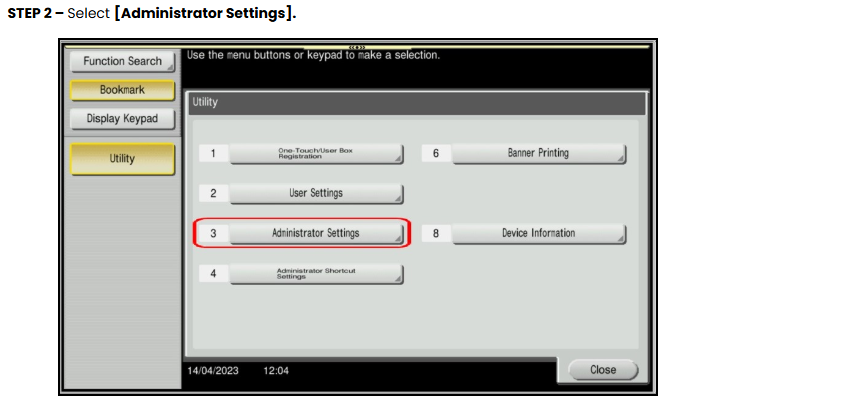Show the Display Keypad panel

click(x=122, y=119)
